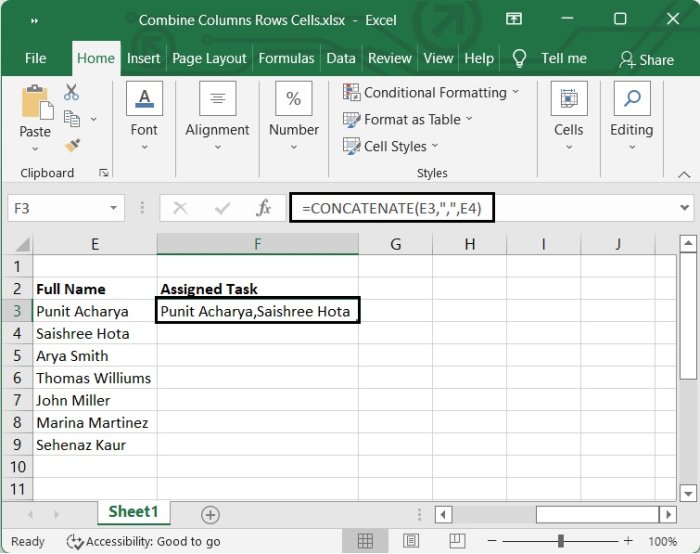Open the Cells group icon
Image resolution: width=700 pixels, height=554 pixels.
point(569,99)
